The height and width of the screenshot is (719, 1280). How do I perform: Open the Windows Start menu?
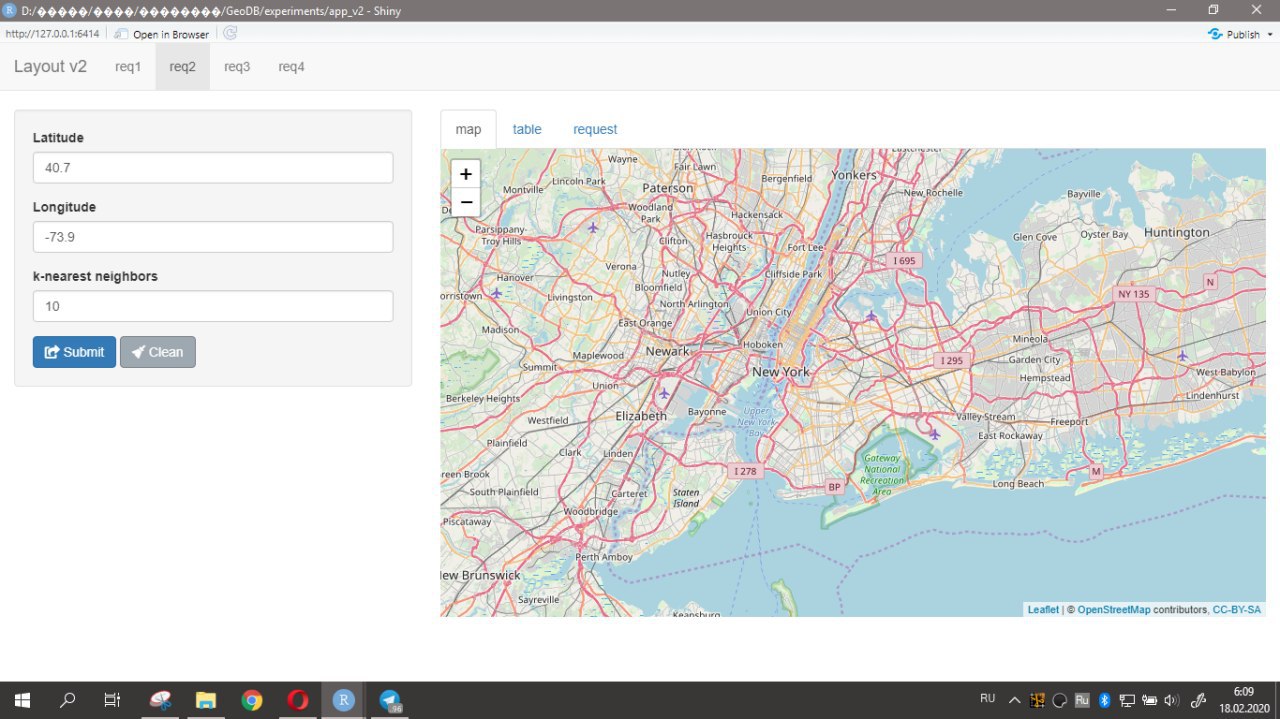coord(22,700)
